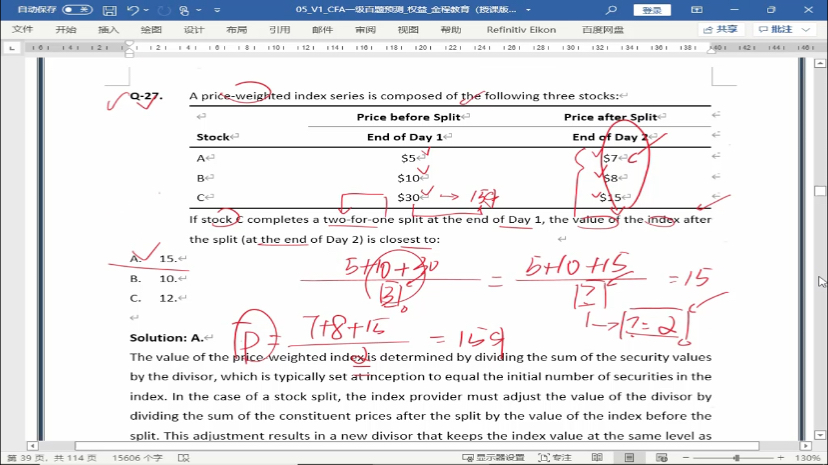
Task: Click the Undo arrow icon
Action: pos(133,10)
